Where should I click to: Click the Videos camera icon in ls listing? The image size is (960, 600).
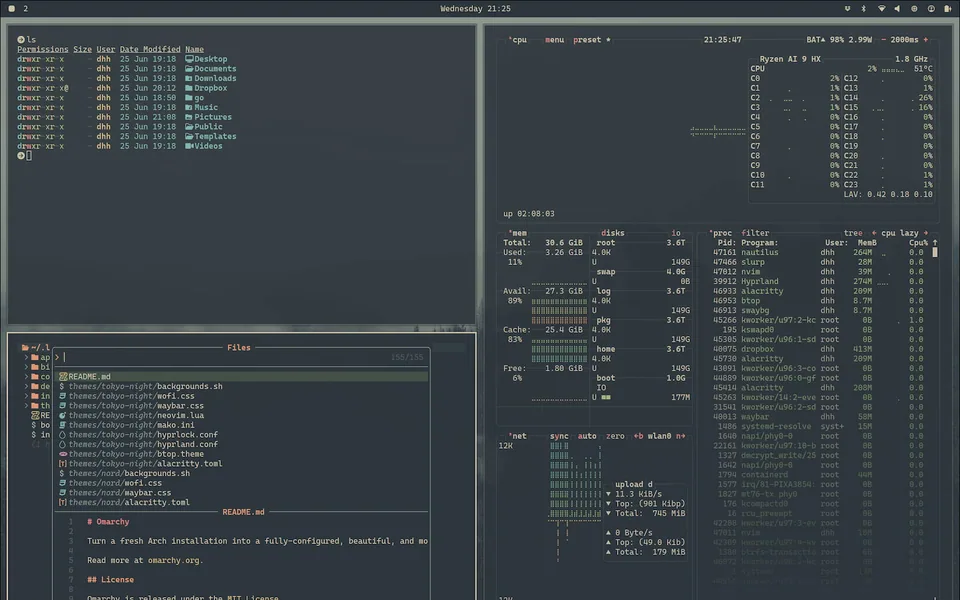189,146
